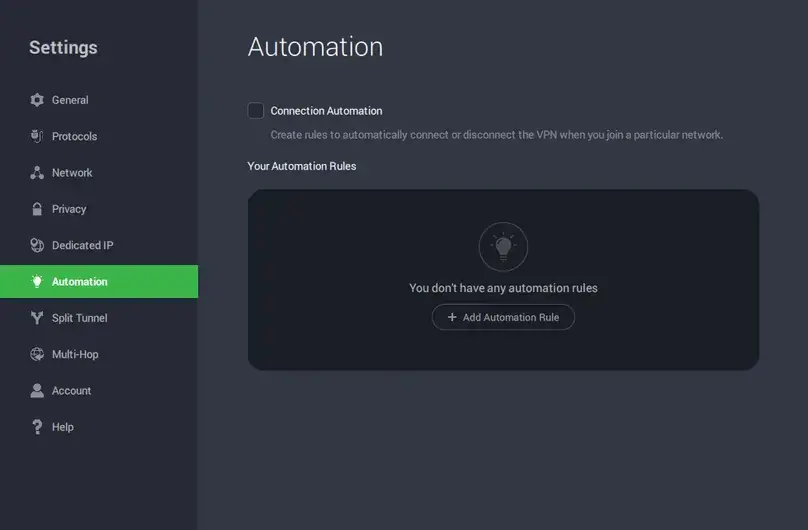Viewport: 808px width, 530px height.
Task: Click the Network nodes icon
Action: [37, 173]
